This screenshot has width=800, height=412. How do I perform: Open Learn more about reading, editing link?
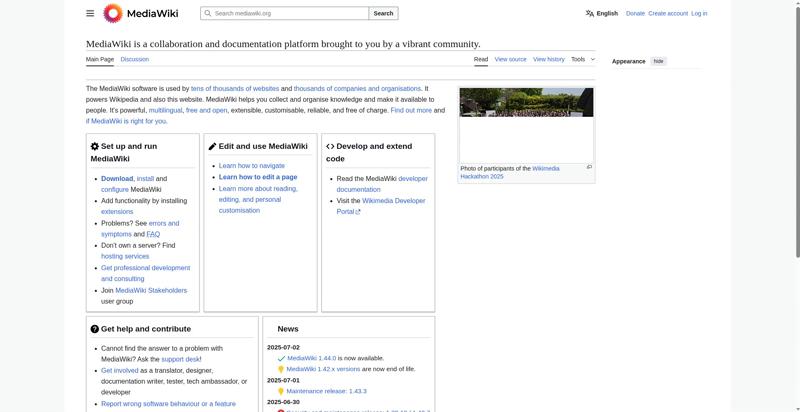click(258, 199)
